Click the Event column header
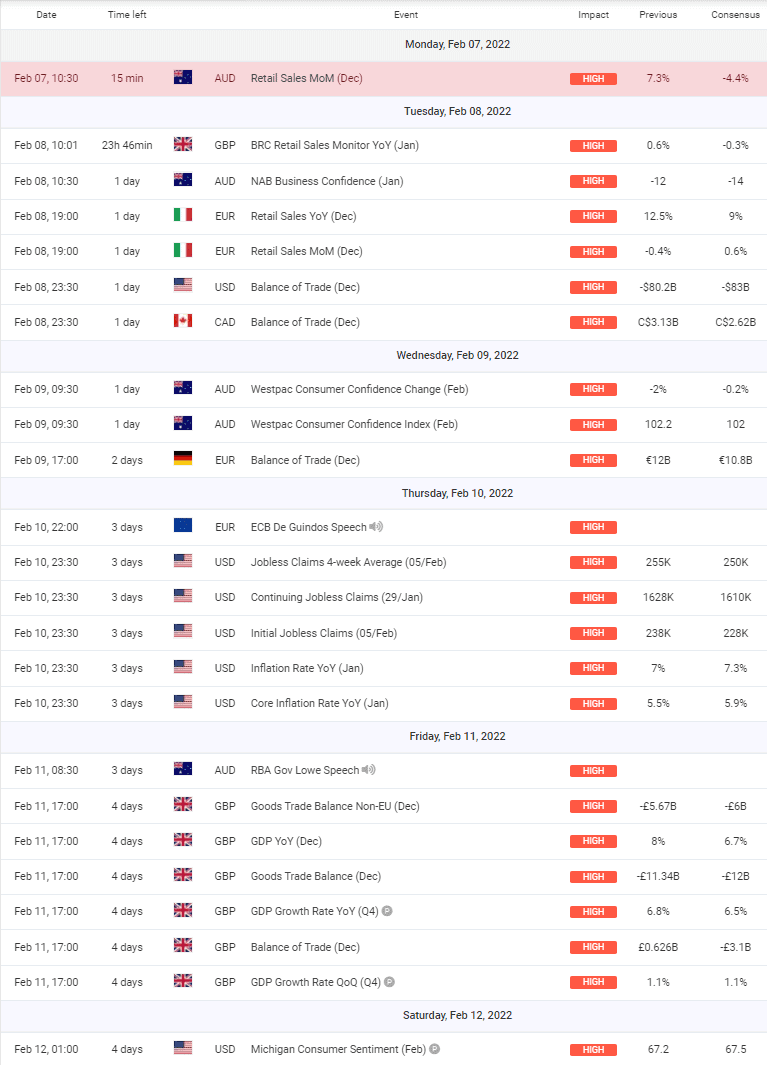 point(406,14)
